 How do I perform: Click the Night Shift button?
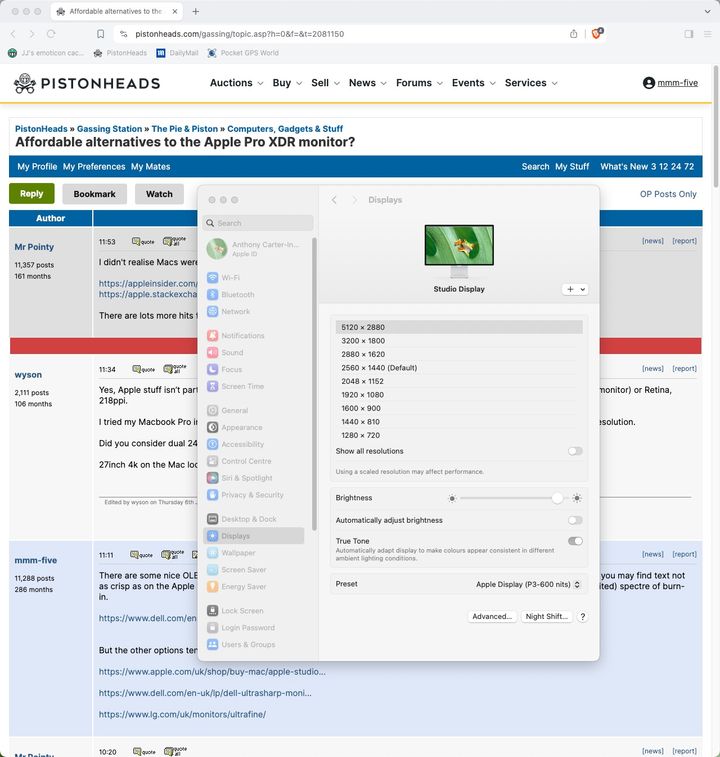pyautogui.click(x=547, y=617)
